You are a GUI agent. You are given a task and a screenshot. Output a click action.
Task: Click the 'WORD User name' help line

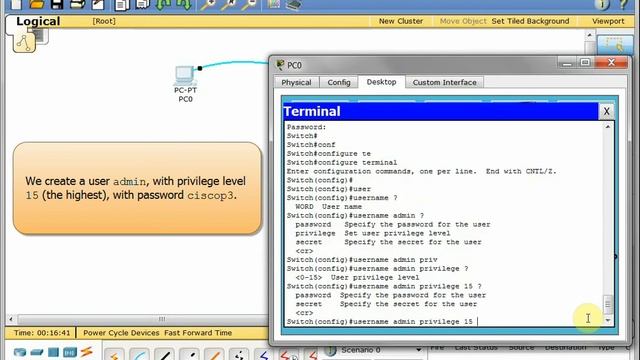328,207
